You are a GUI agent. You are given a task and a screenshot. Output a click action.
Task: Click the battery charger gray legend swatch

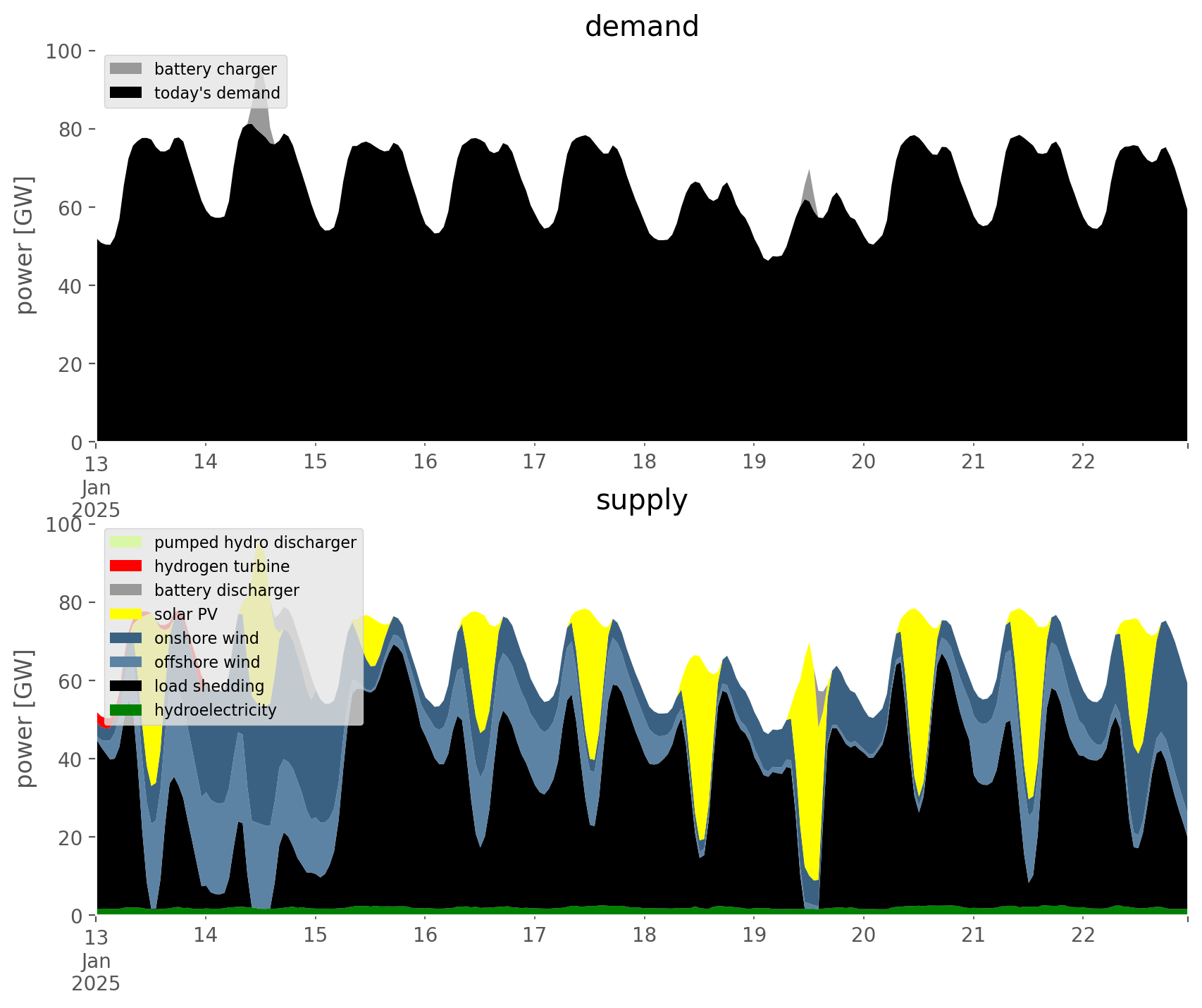click(126, 69)
